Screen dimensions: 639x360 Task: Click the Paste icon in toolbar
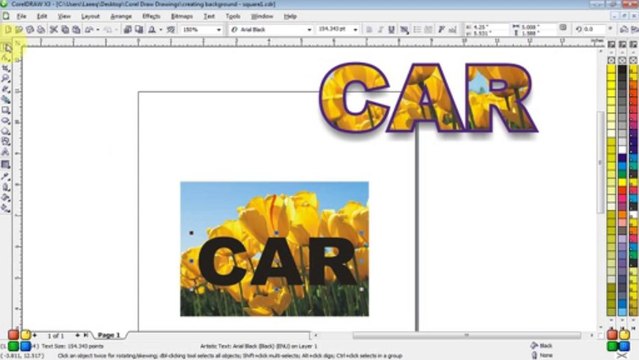tap(76, 30)
